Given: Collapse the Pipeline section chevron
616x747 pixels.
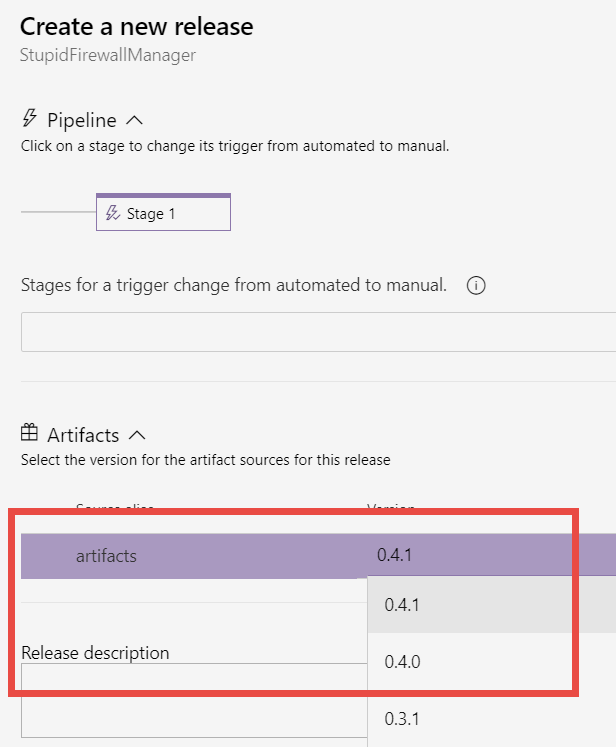Looking at the screenshot, I should 134,120.
